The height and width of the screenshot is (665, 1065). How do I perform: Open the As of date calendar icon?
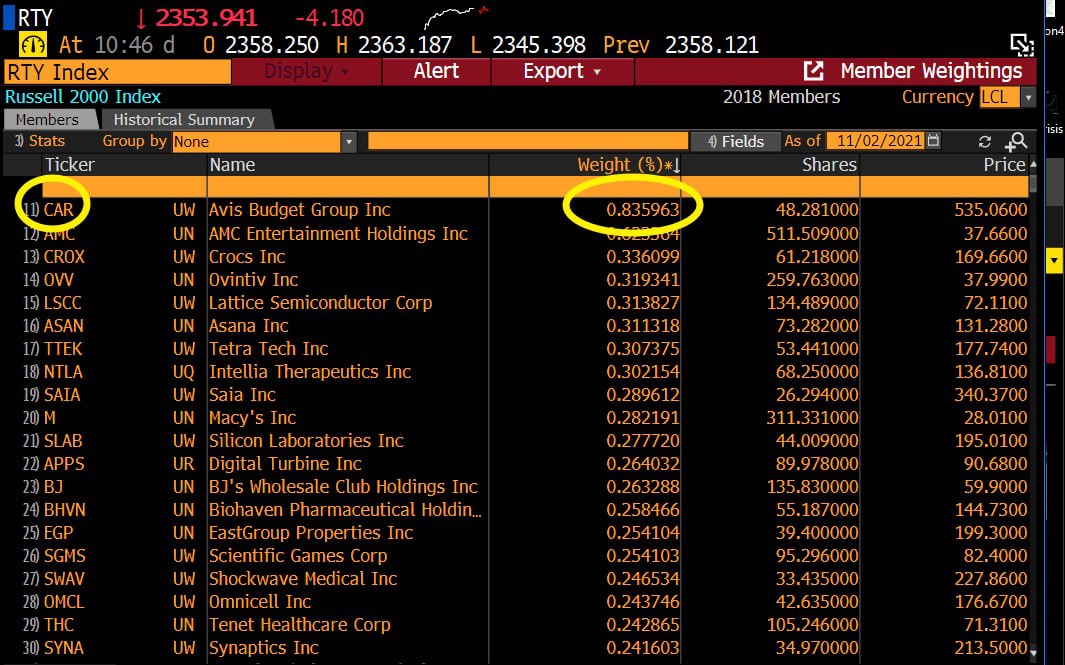coord(933,141)
